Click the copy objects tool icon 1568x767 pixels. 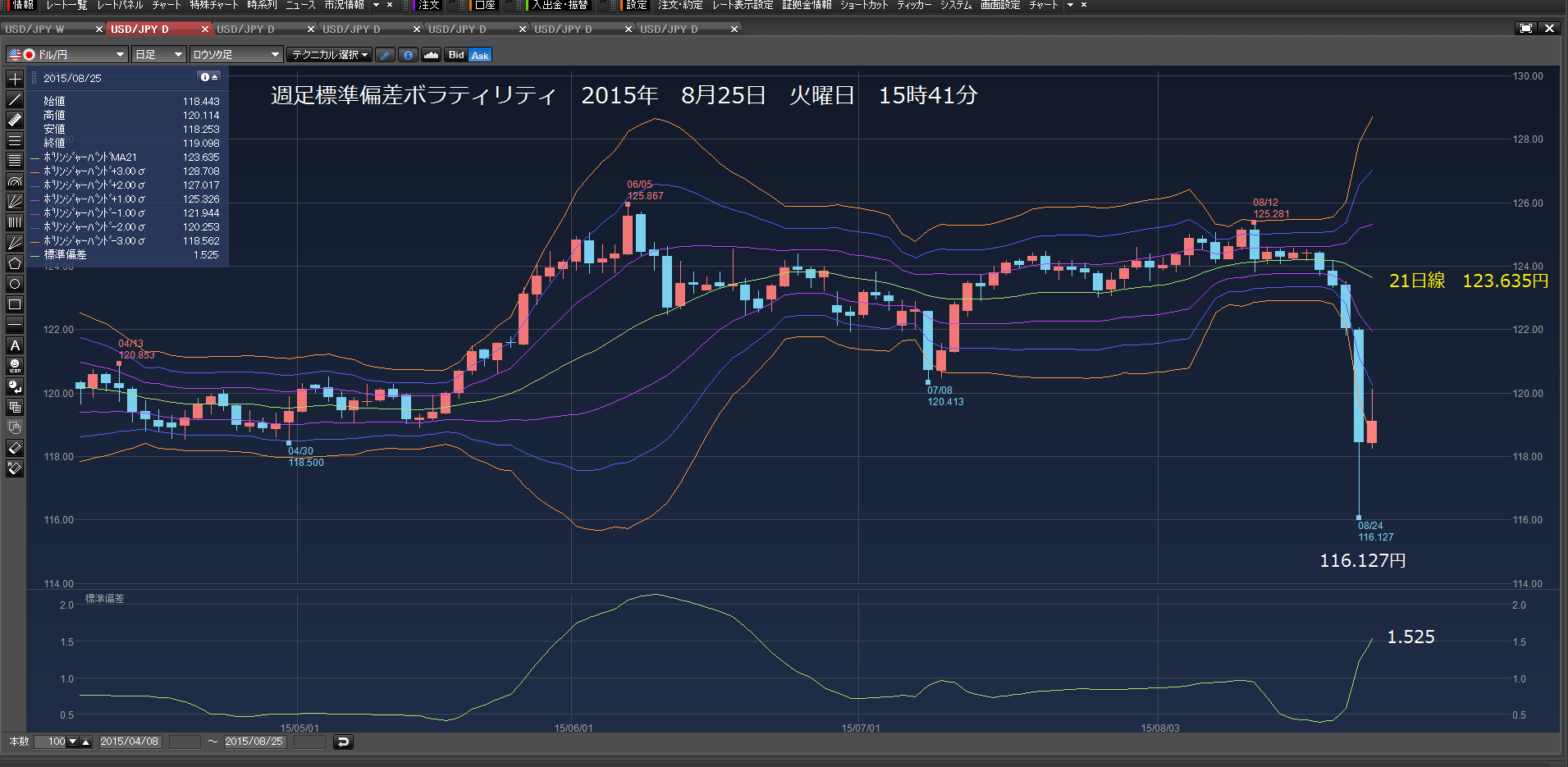(15, 407)
